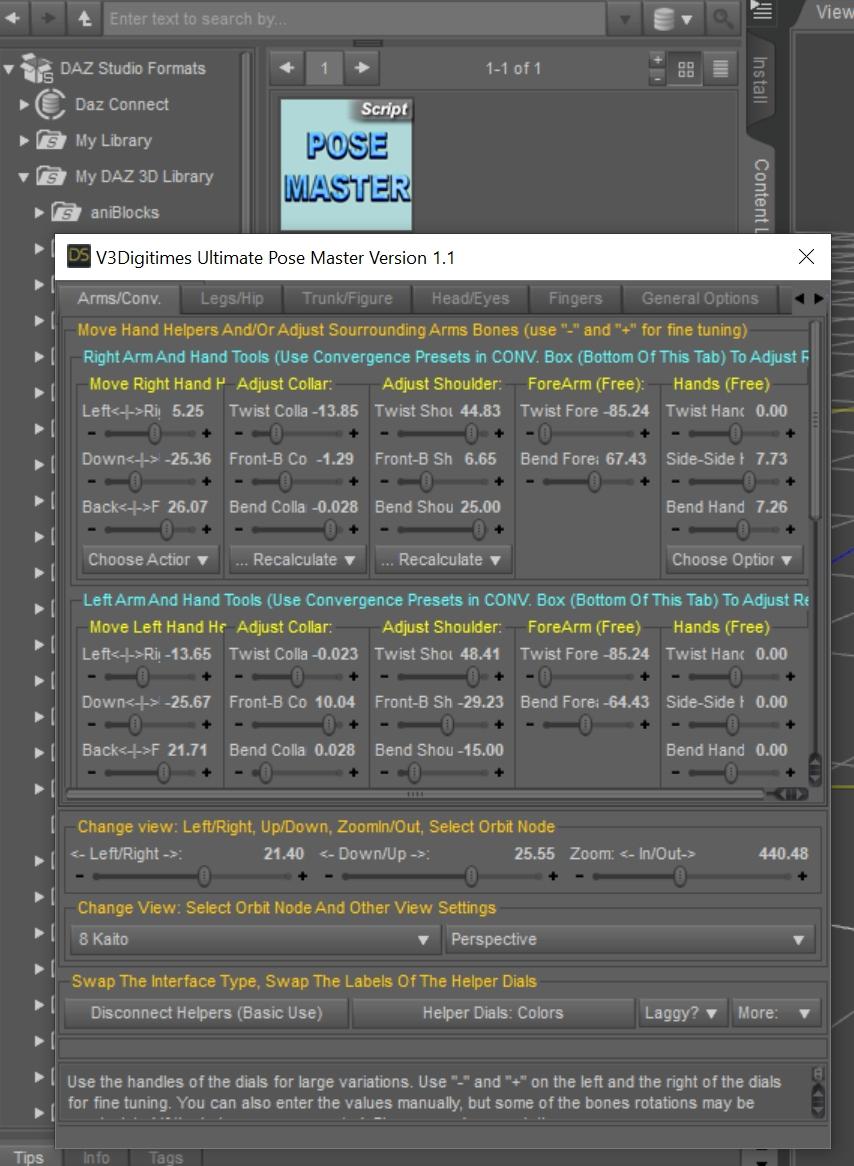
Task: Click the Daz Connect database icon
Action: [x=51, y=104]
